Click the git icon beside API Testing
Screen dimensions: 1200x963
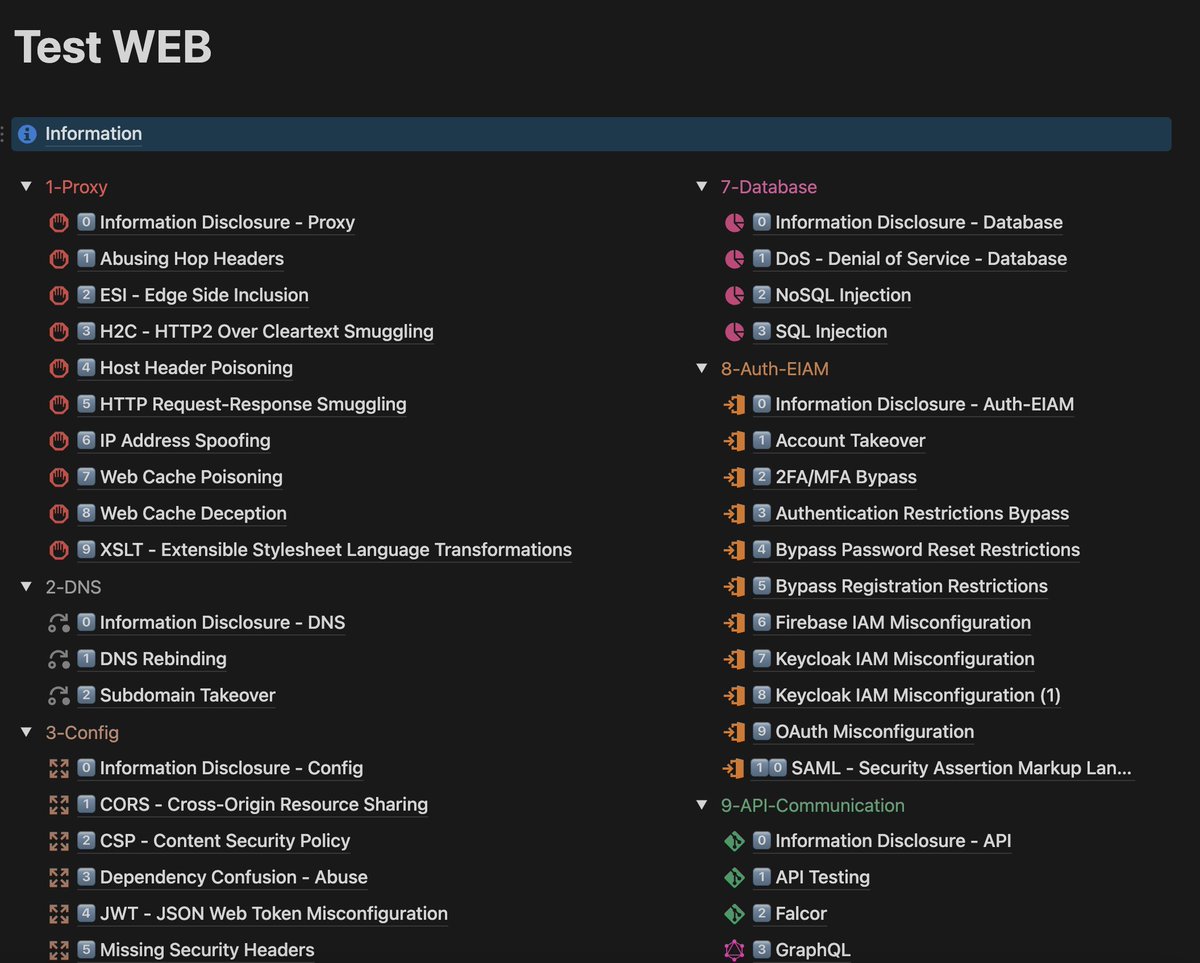(734, 877)
